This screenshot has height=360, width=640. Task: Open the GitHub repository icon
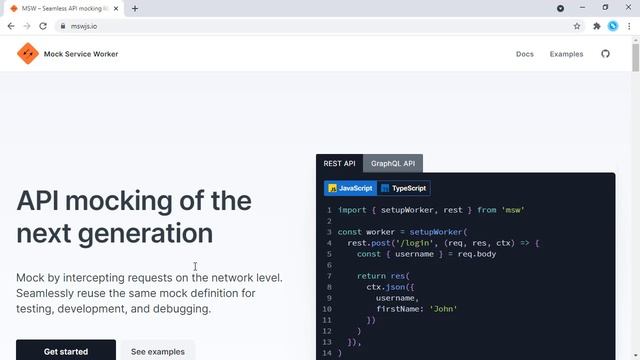[605, 54]
